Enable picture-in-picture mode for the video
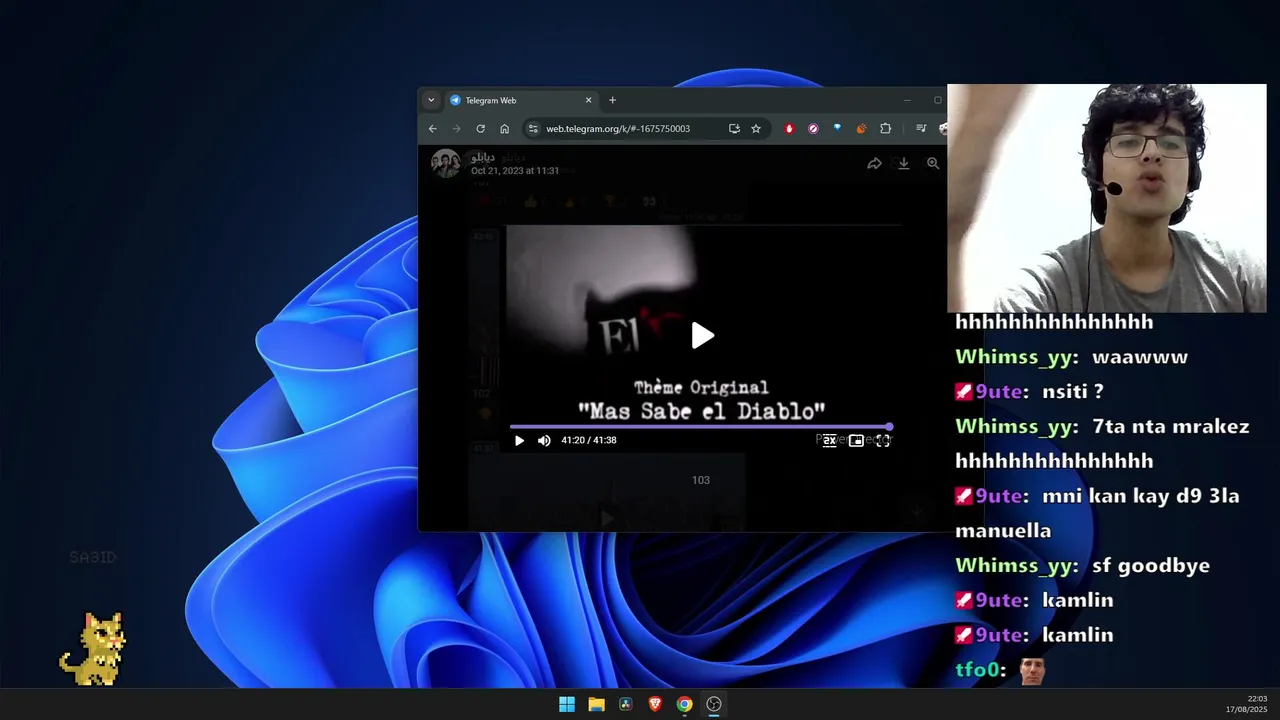 click(856, 440)
